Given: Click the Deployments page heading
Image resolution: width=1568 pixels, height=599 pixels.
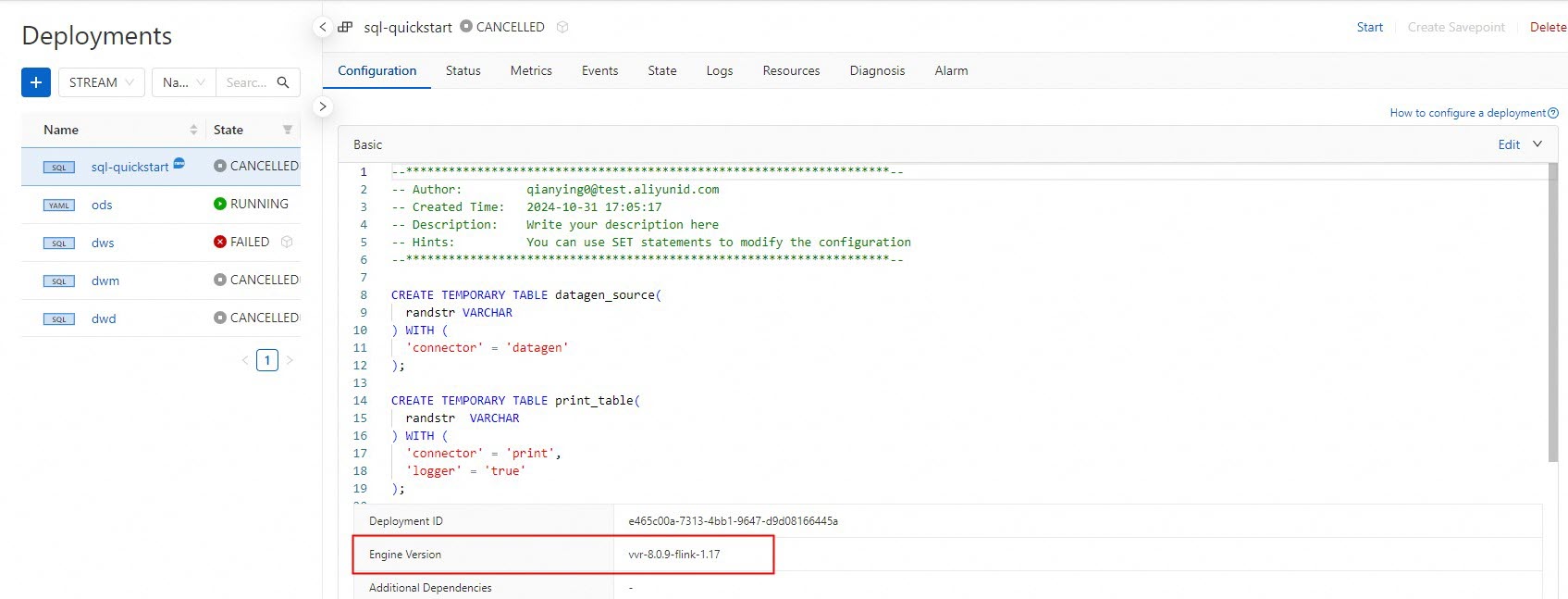Looking at the screenshot, I should coord(97,35).
